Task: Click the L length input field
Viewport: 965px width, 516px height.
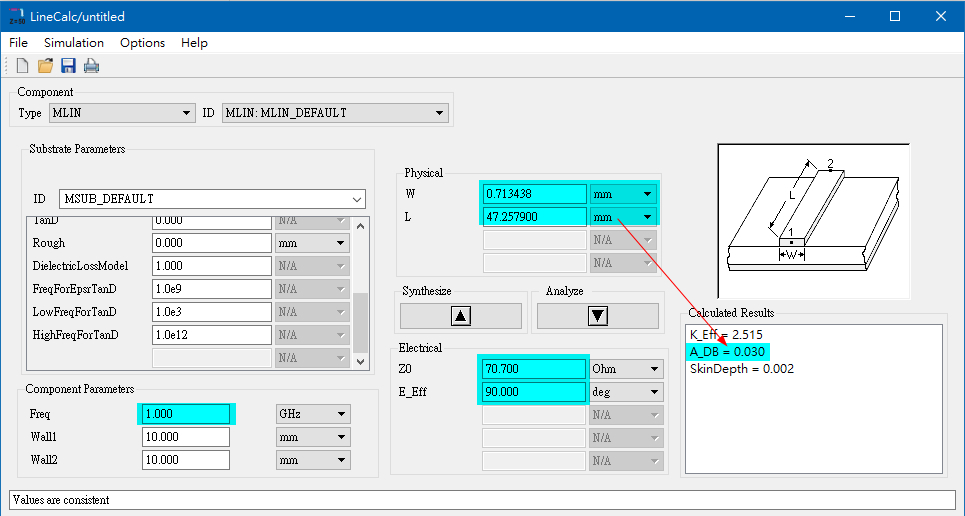Action: click(534, 217)
